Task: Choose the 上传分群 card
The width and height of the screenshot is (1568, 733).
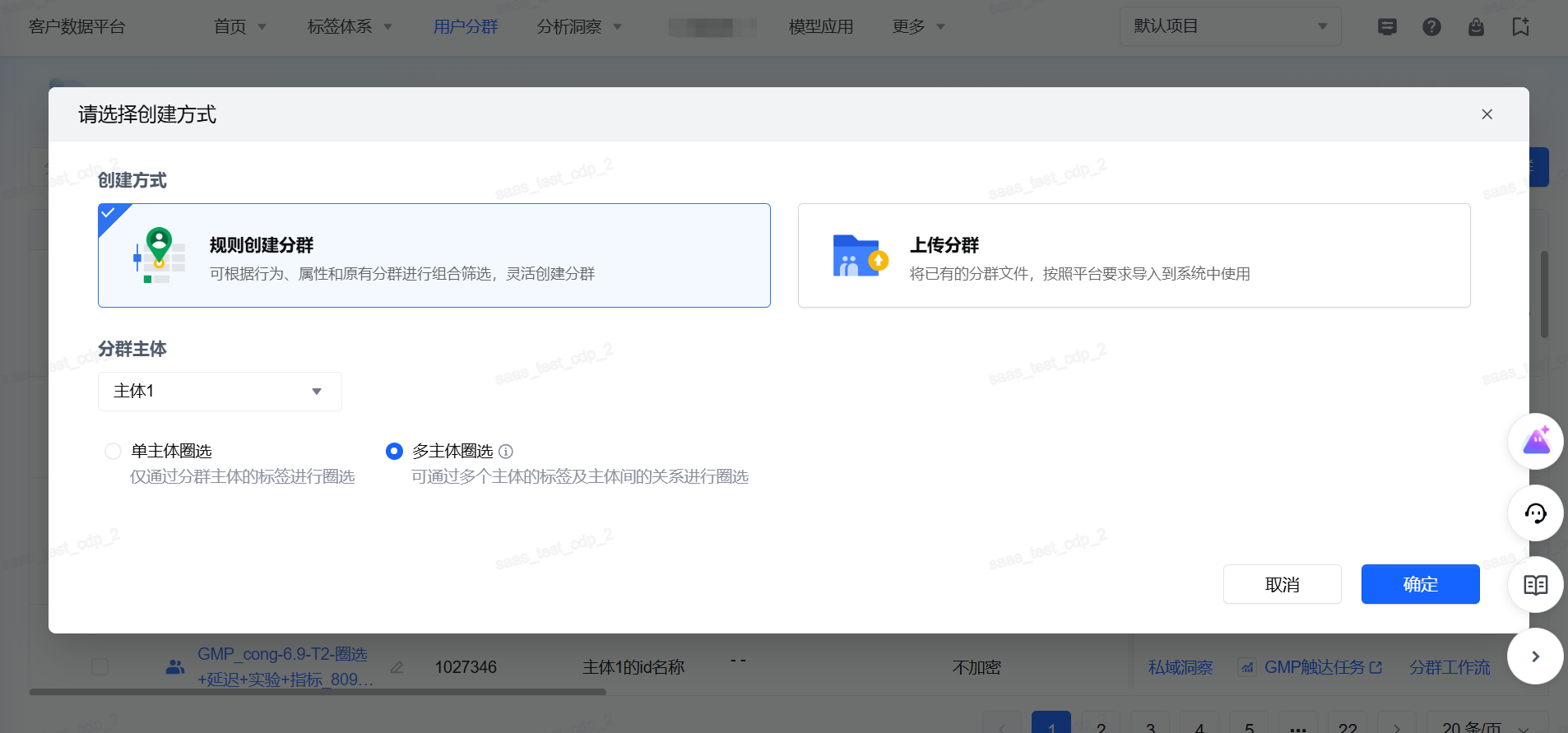Action: point(1134,256)
